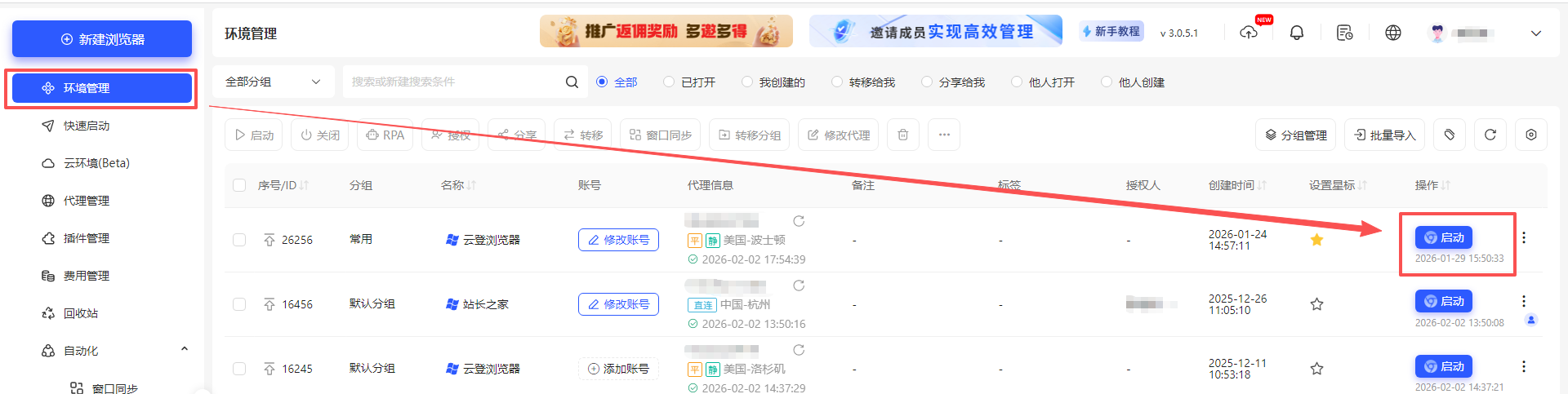
Task: Click 修改账号 for row 26256
Action: [x=618, y=240]
